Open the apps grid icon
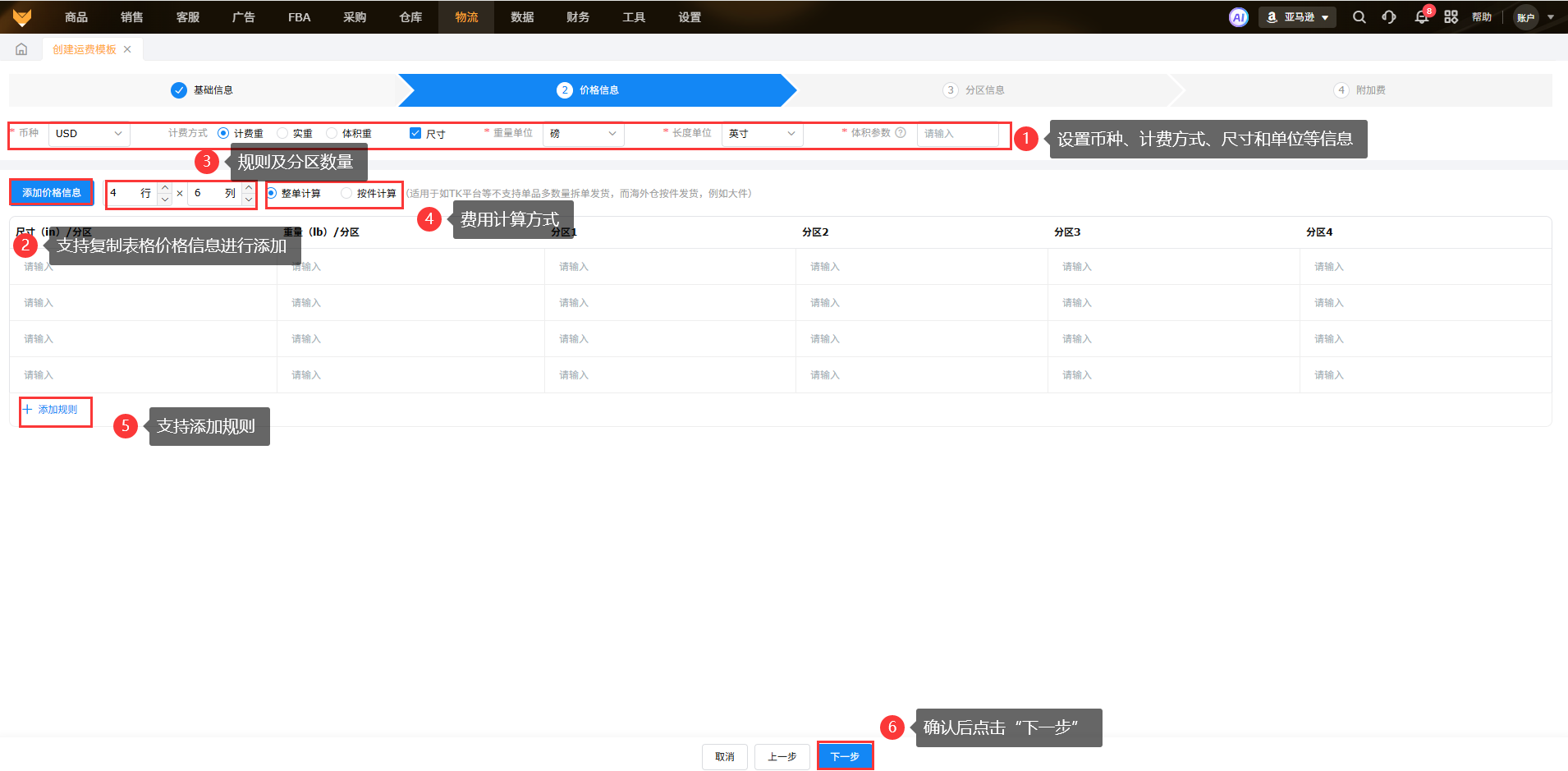Image resolution: width=1568 pixels, height=771 pixels. tap(1451, 17)
